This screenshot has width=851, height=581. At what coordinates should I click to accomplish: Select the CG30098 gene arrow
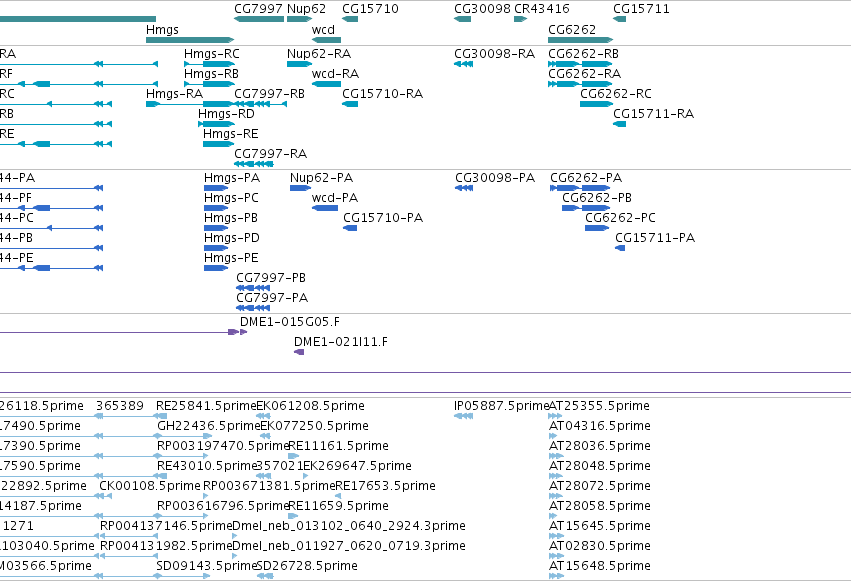click(x=462, y=19)
